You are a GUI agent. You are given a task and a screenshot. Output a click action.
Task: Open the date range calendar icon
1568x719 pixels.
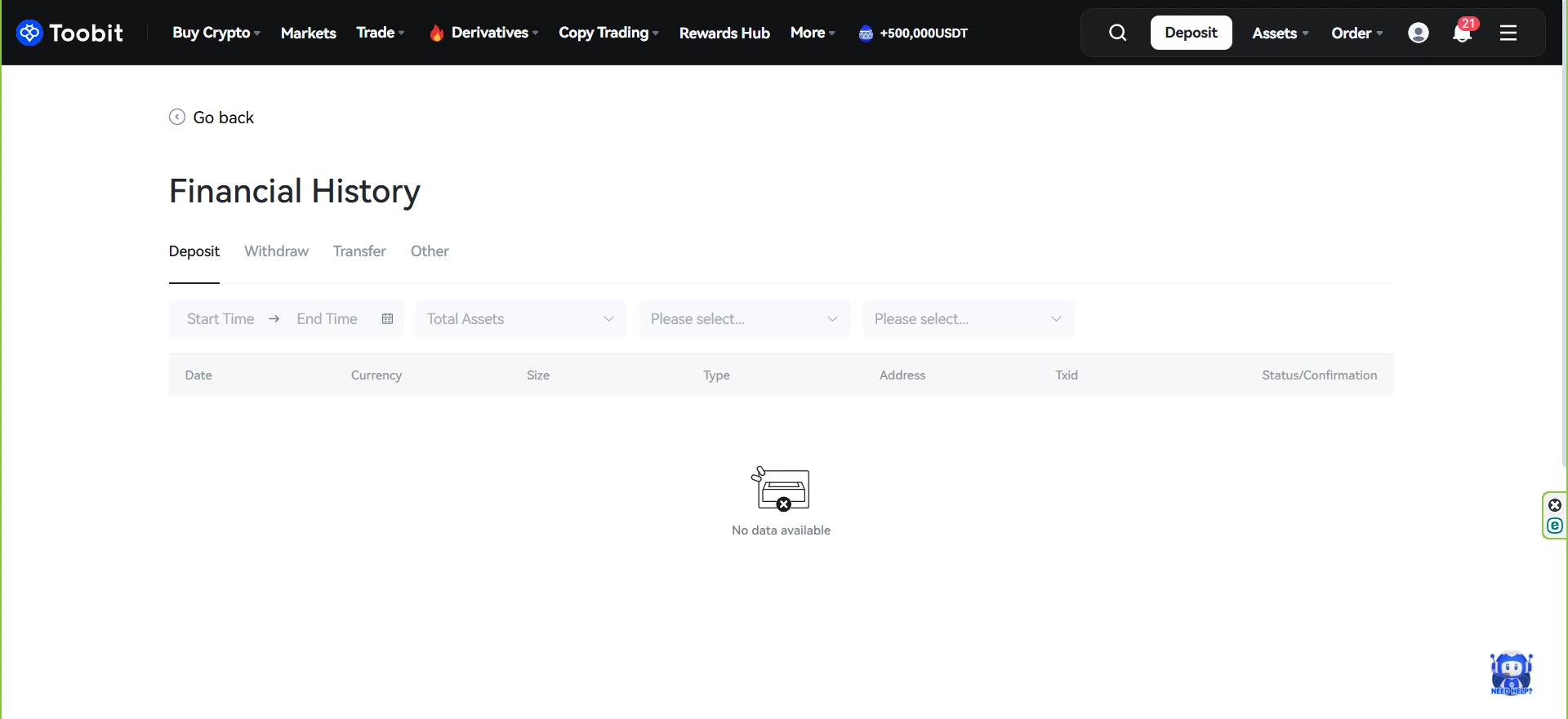point(388,319)
